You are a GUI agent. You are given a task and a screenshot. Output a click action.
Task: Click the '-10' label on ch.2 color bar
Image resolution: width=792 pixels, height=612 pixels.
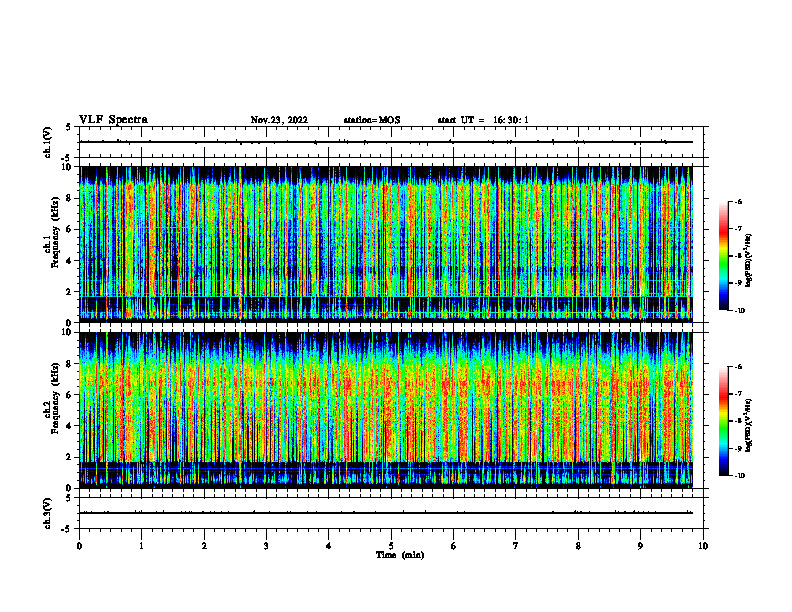(x=739, y=476)
